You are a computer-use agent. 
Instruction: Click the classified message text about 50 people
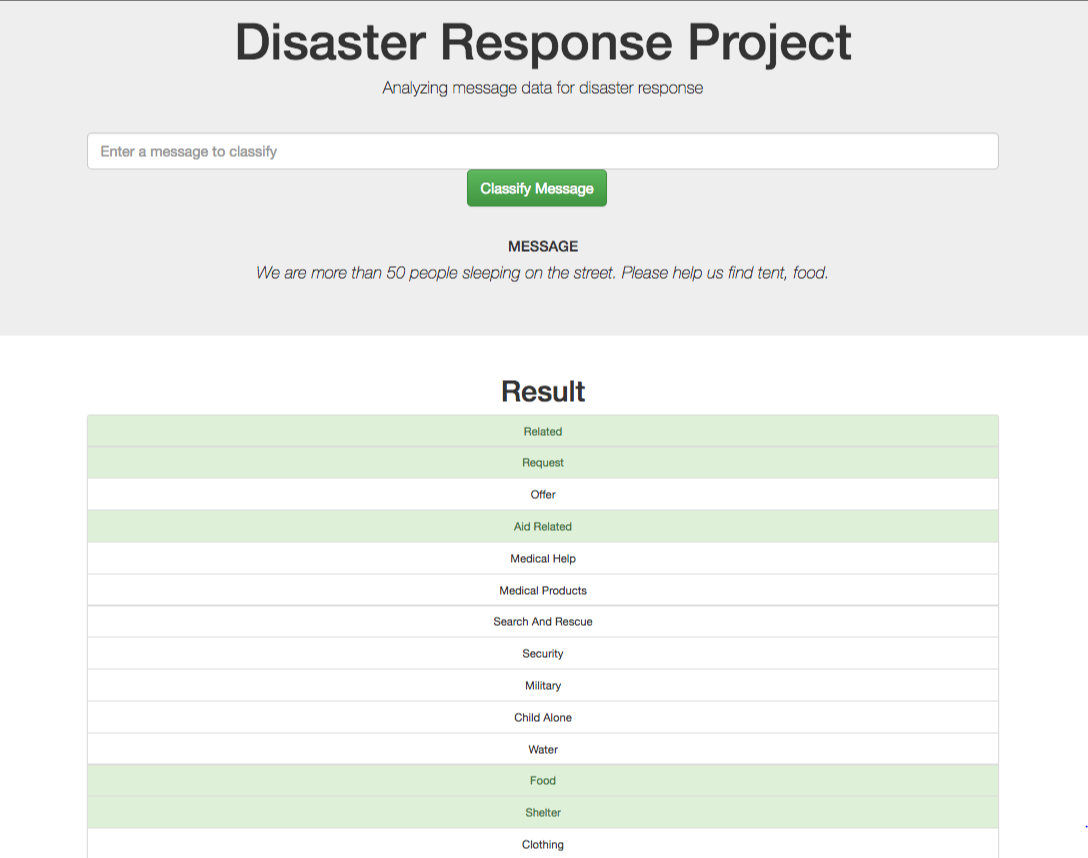pyautogui.click(x=542, y=273)
